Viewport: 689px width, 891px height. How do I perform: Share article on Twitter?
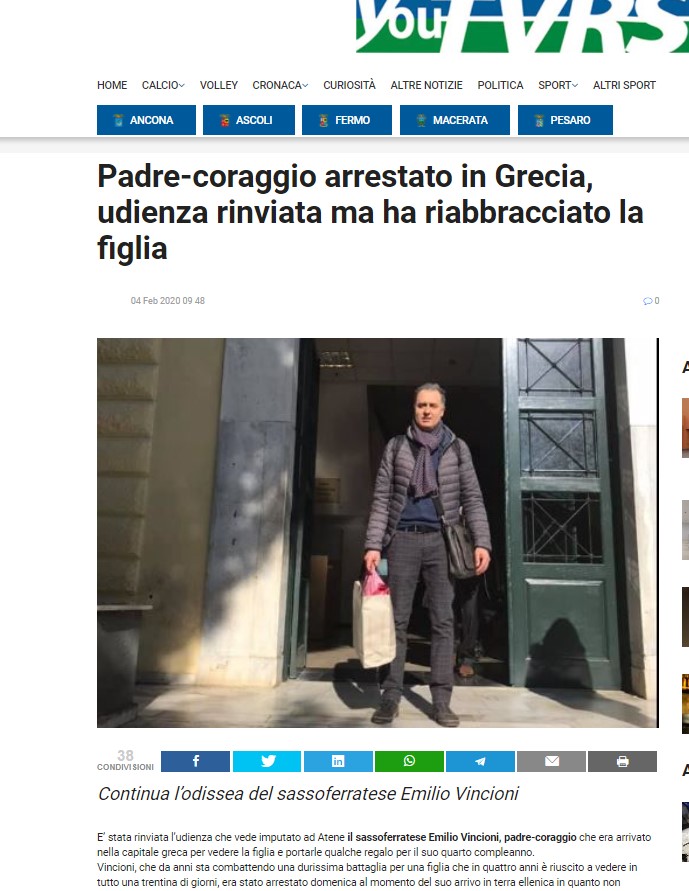(x=267, y=761)
